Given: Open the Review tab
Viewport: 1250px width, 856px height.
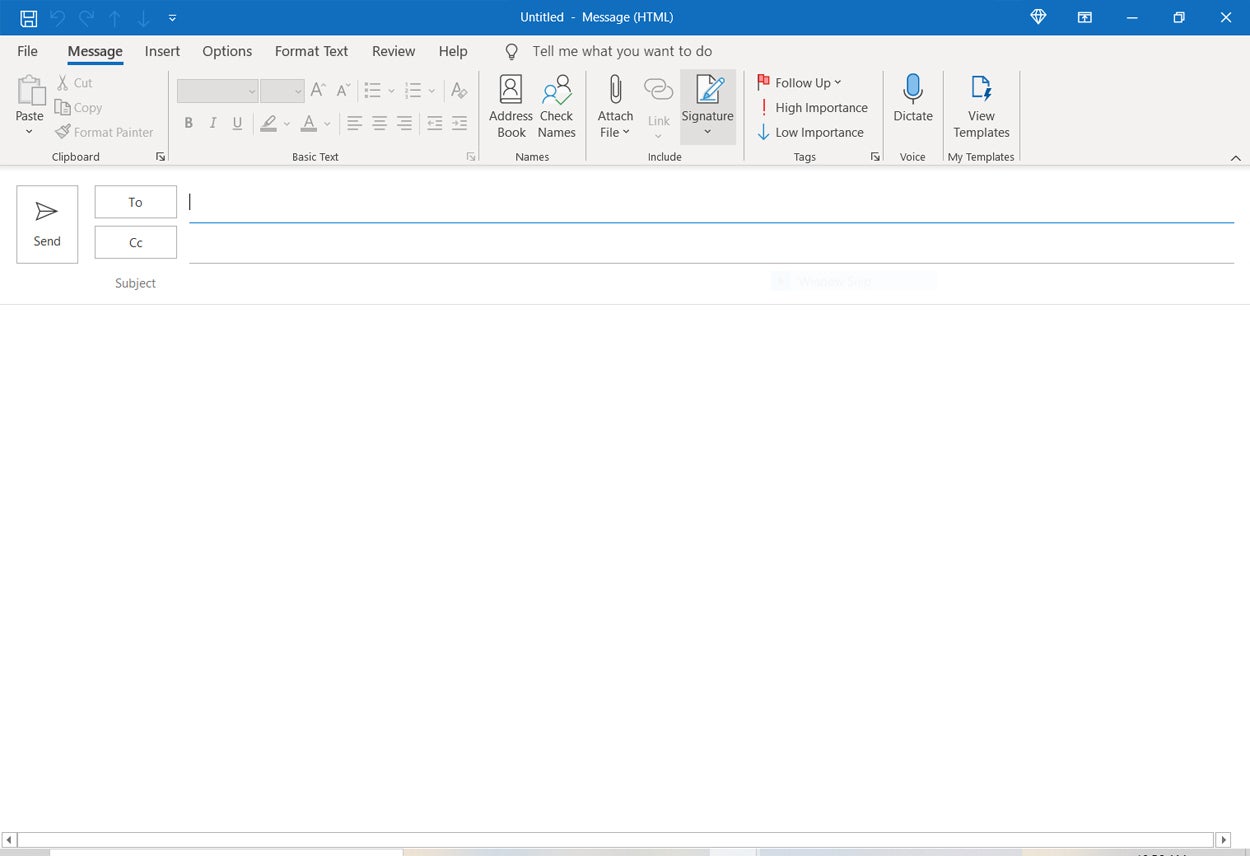Looking at the screenshot, I should [393, 51].
